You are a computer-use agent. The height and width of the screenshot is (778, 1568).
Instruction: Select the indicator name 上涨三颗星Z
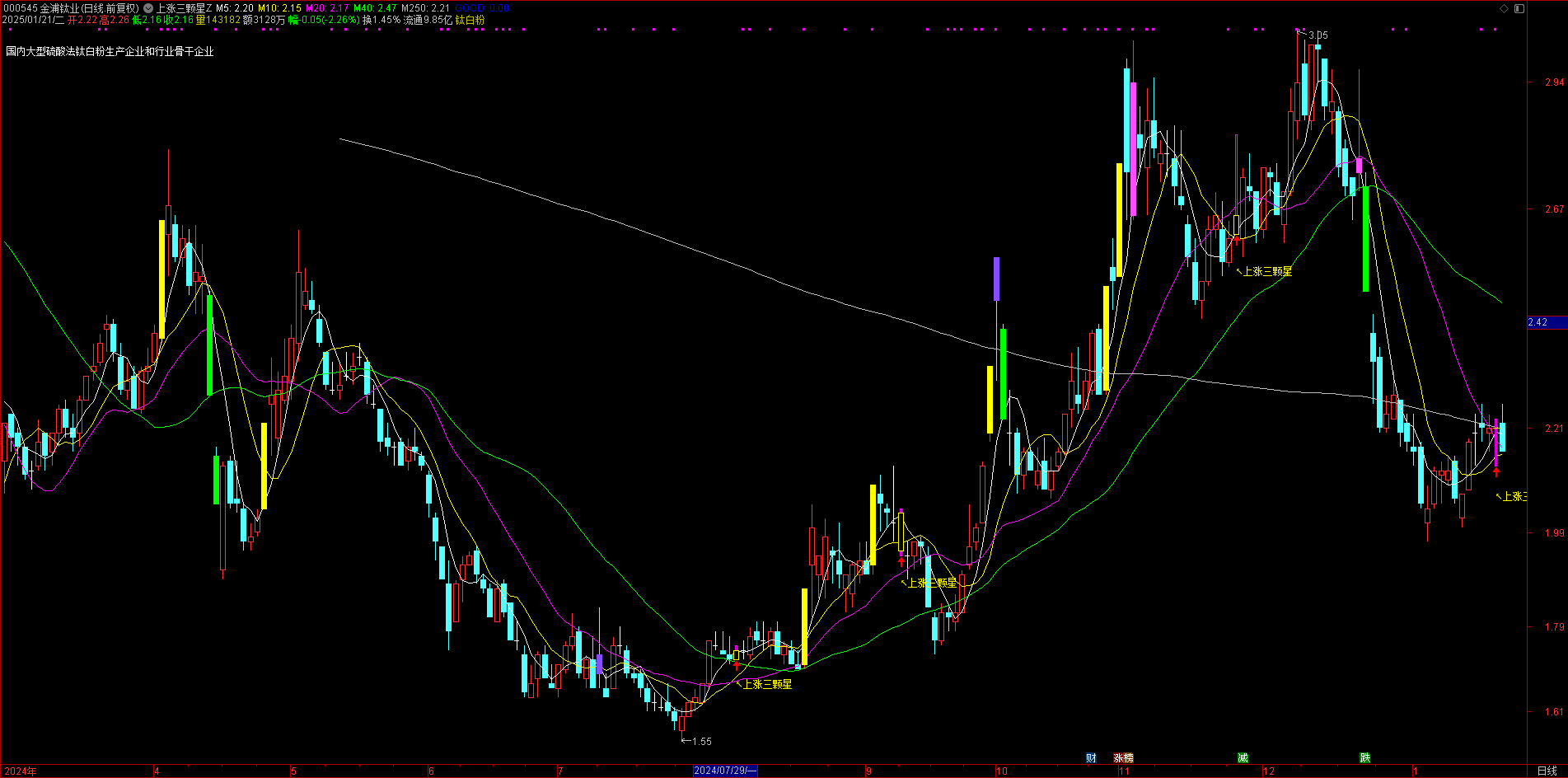tap(185, 8)
